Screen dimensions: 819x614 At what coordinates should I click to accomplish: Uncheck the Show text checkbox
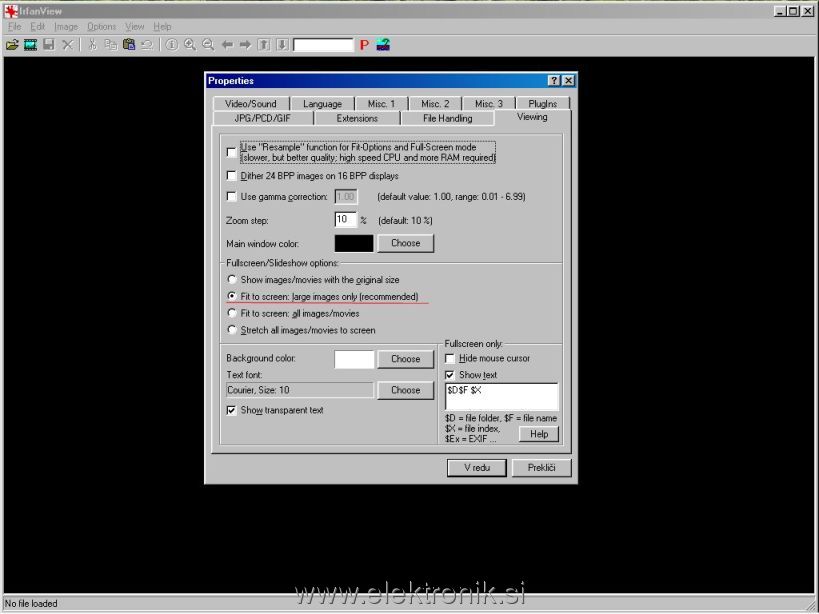pyautogui.click(x=450, y=375)
